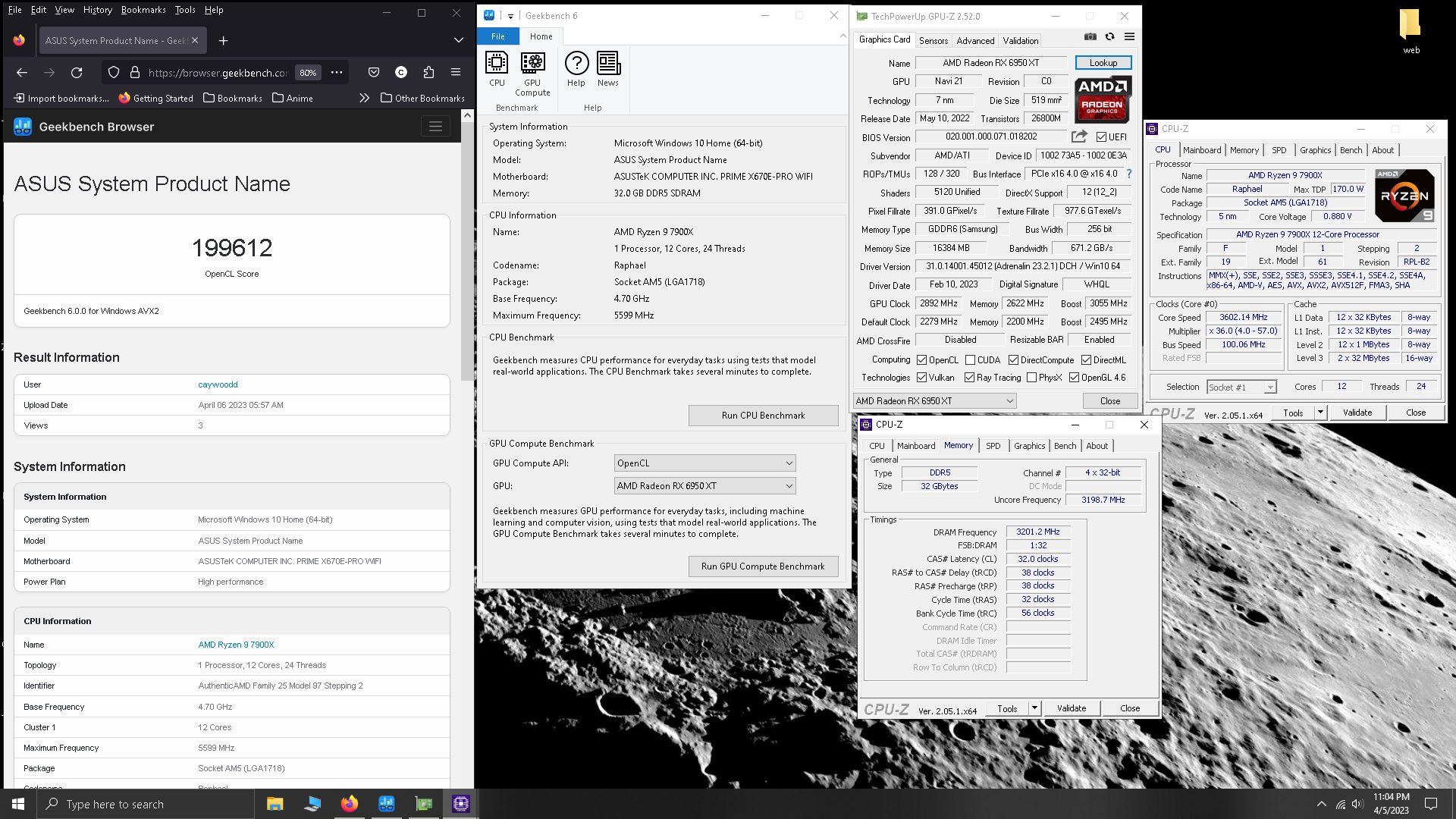Open Firefox extensions puzzle icon
The height and width of the screenshot is (819, 1456).
(428, 73)
